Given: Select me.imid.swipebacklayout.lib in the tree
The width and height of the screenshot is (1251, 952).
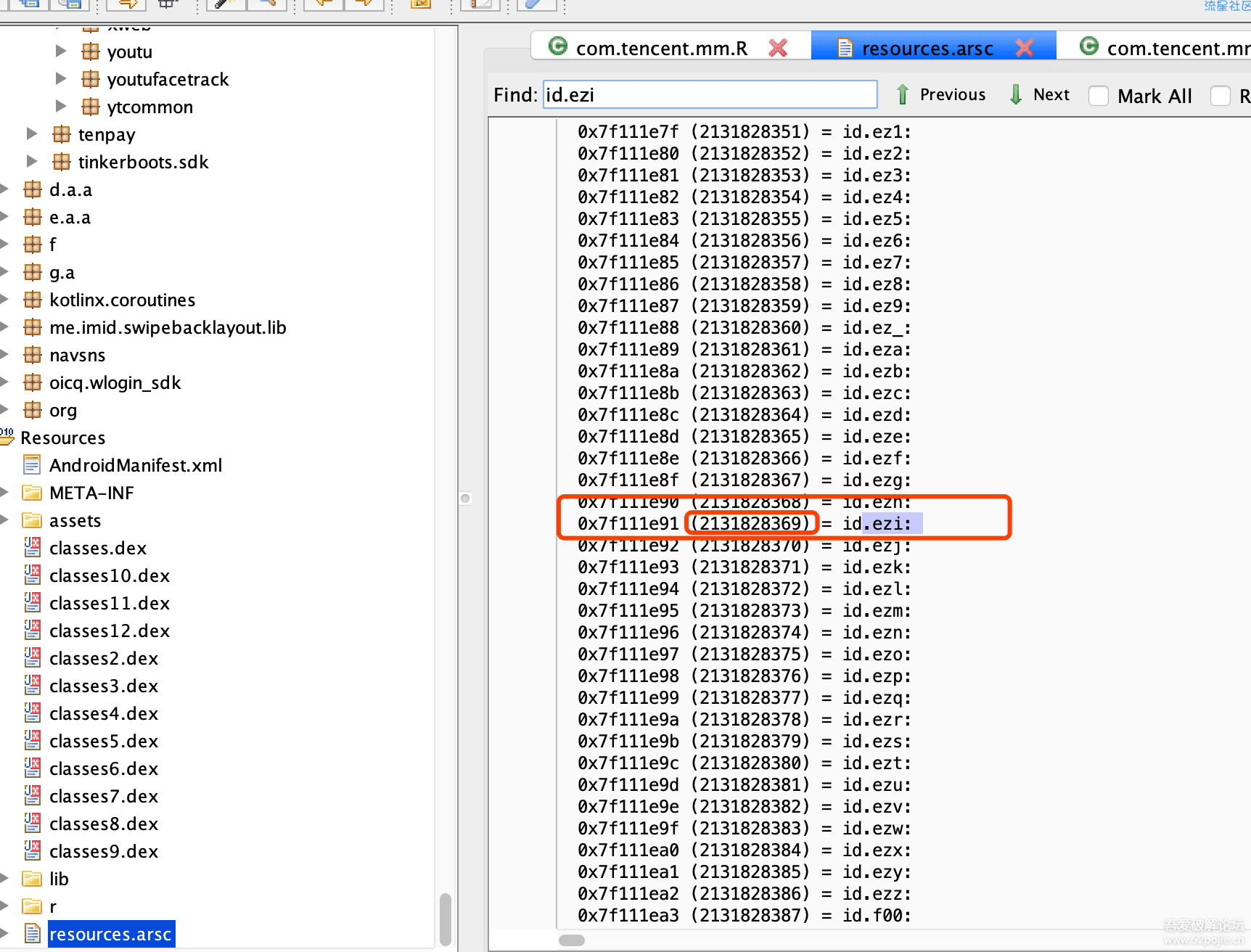Looking at the screenshot, I should point(168,327).
